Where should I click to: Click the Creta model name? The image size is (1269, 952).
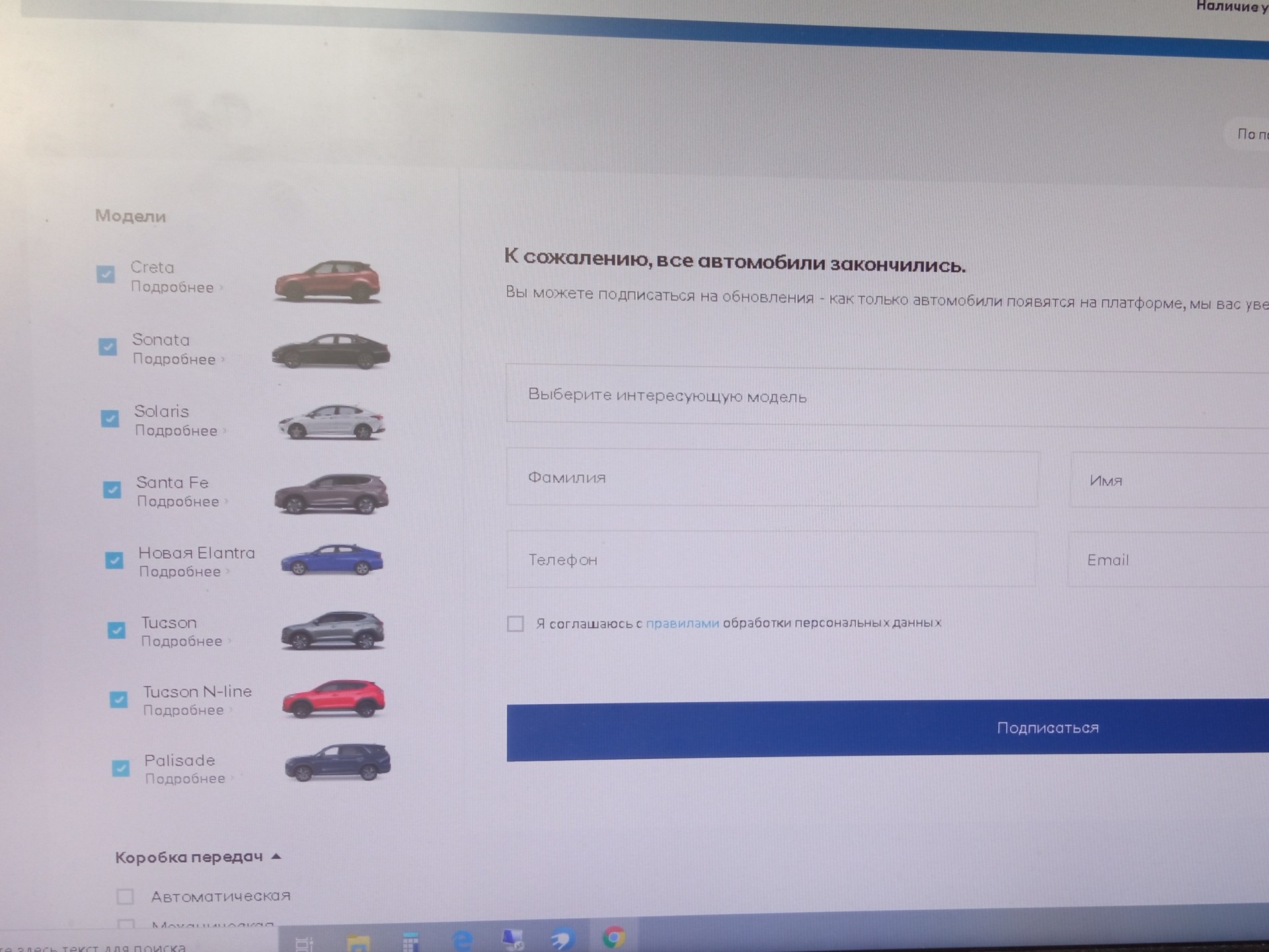pos(153,268)
